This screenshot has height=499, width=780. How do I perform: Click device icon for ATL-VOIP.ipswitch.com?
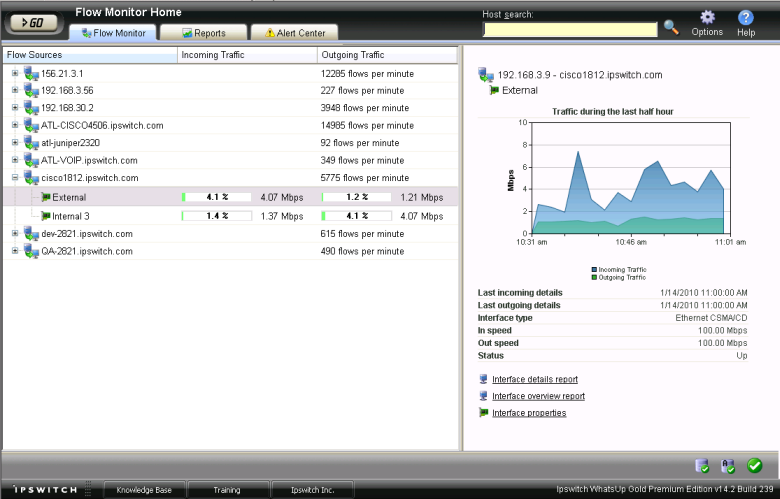[x=31, y=160]
